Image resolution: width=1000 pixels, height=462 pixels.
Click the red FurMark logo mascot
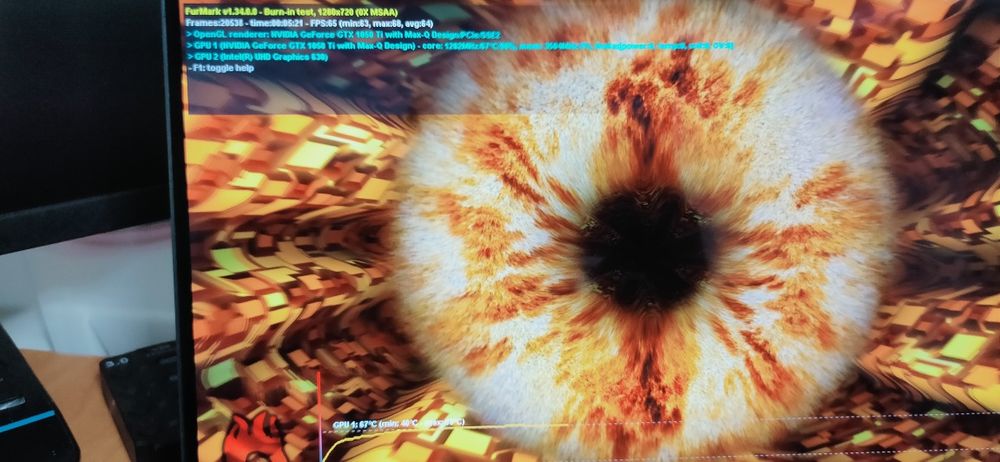click(x=254, y=437)
